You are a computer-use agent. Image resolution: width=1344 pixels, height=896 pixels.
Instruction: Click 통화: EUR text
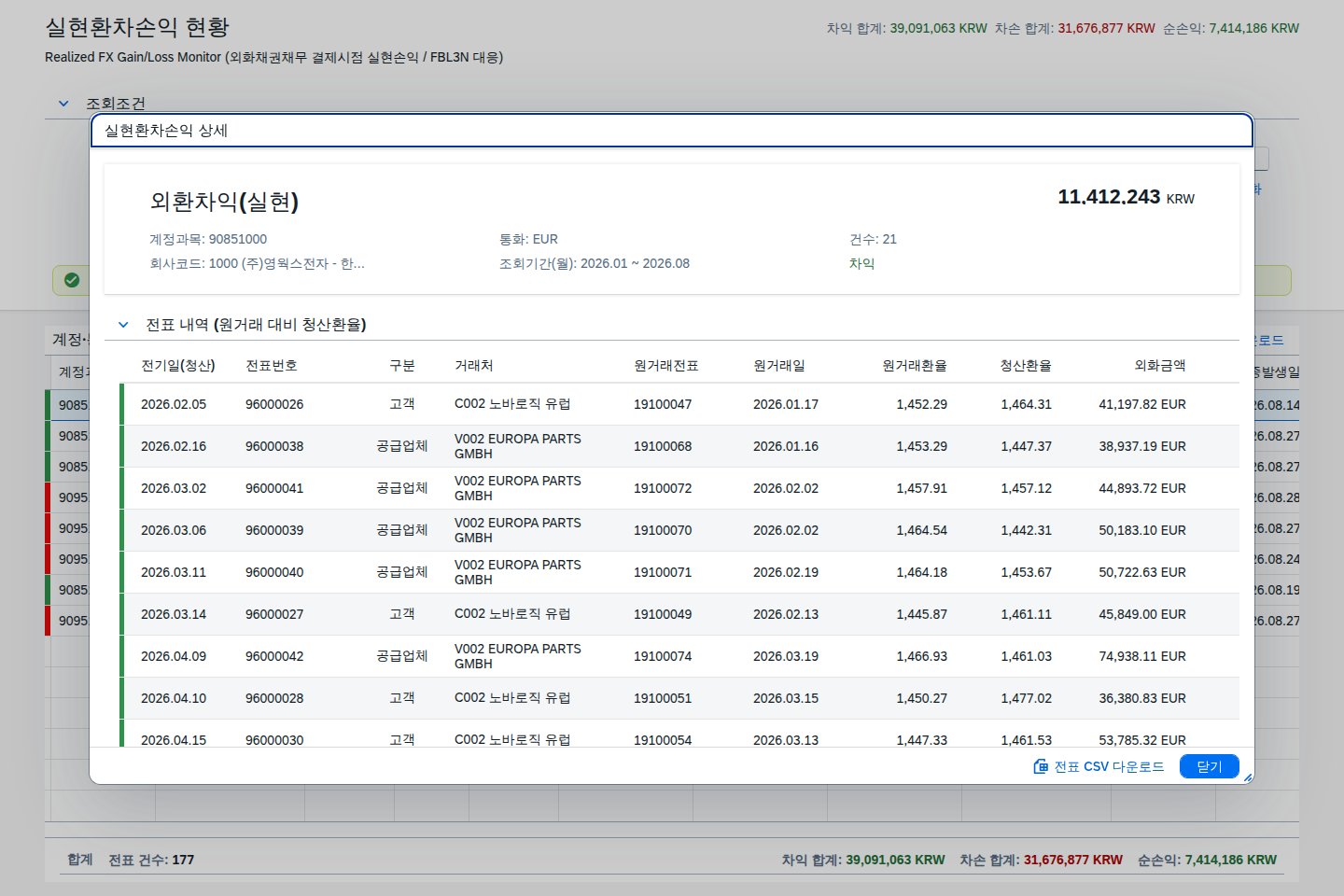(x=528, y=239)
